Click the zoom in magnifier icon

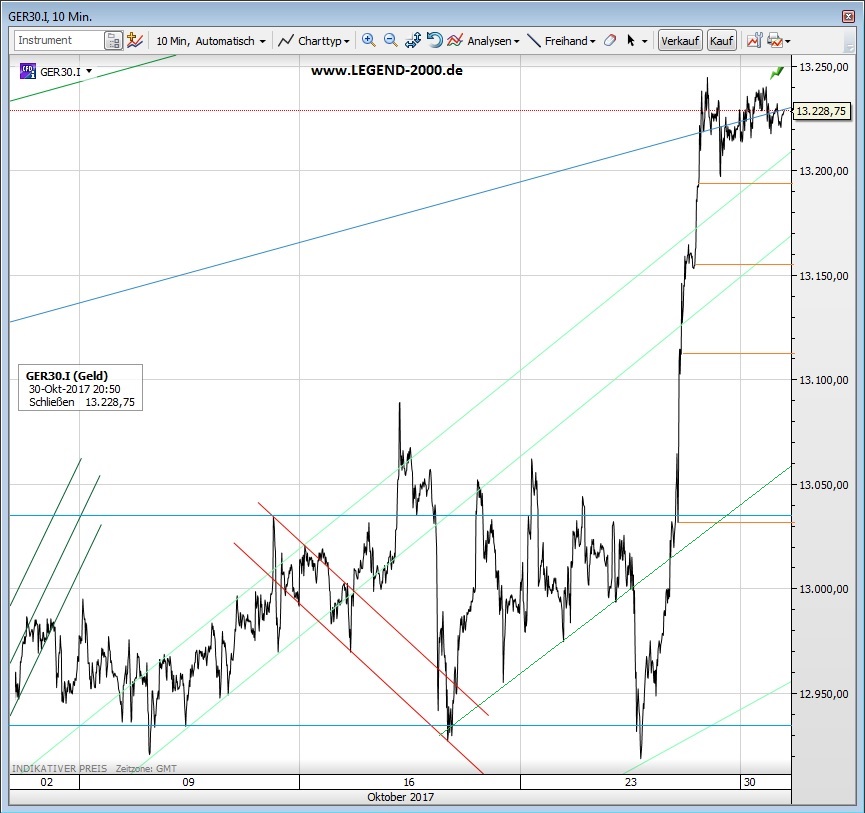tap(368, 41)
